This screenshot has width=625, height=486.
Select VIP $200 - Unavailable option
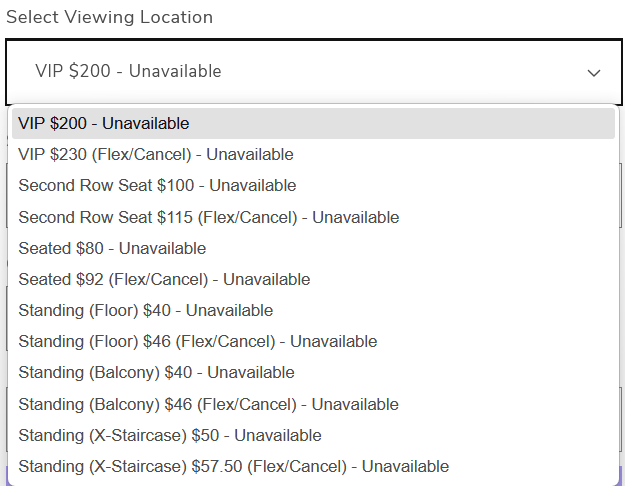point(313,124)
